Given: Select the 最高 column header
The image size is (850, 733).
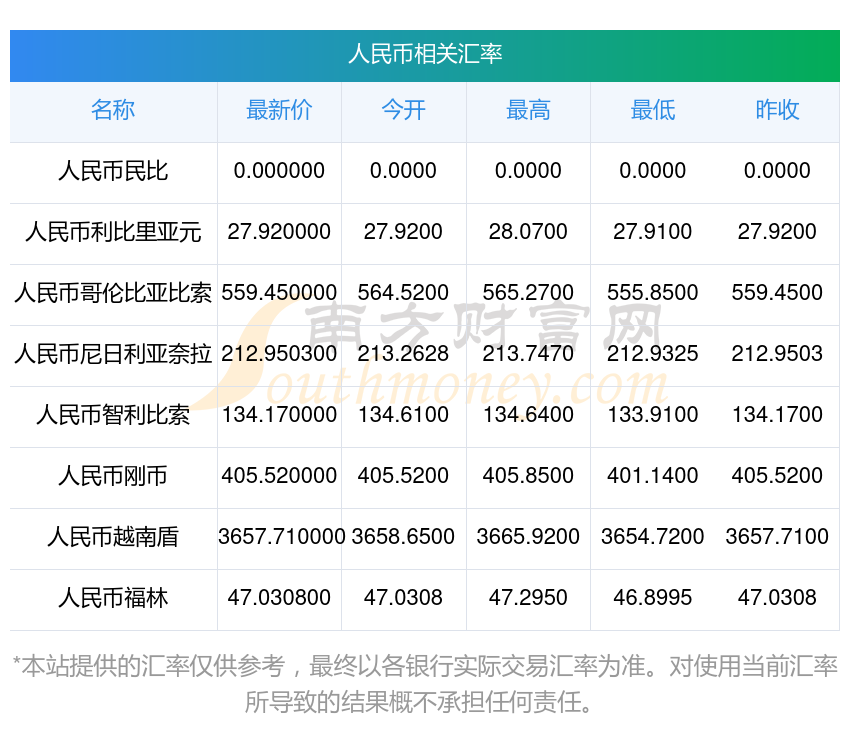Looking at the screenshot, I should click(528, 110).
